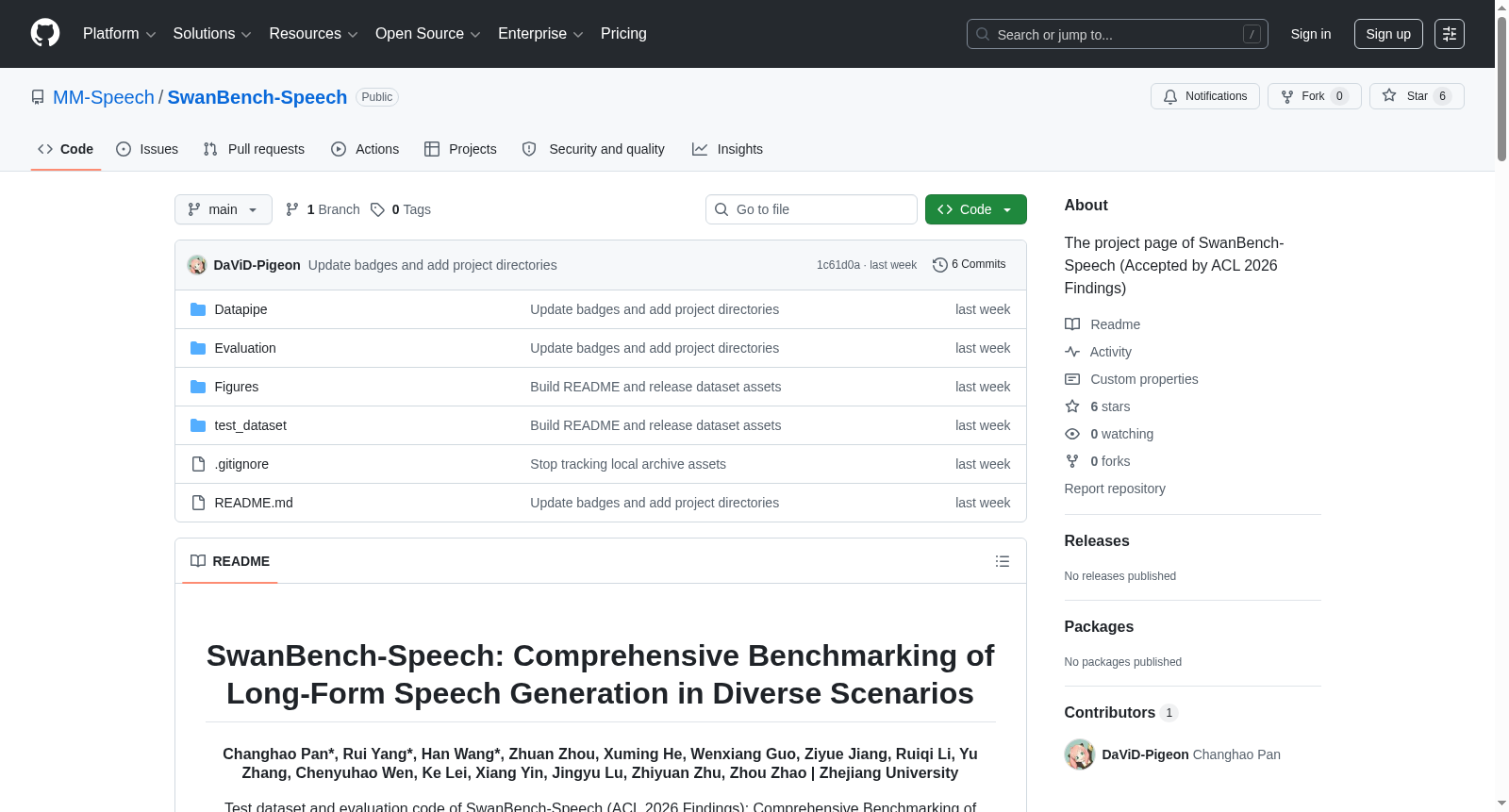Switch to the Issues tab
The height and width of the screenshot is (812, 1509).
(x=147, y=149)
